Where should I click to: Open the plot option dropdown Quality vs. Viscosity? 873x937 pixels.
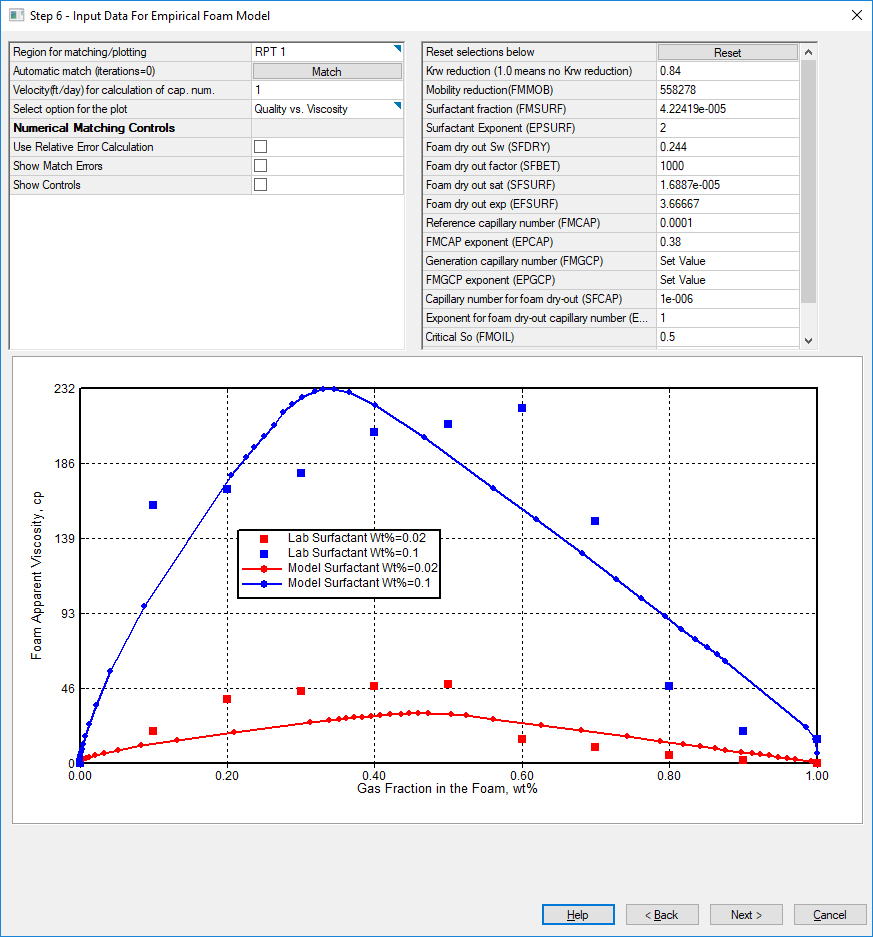[326, 109]
